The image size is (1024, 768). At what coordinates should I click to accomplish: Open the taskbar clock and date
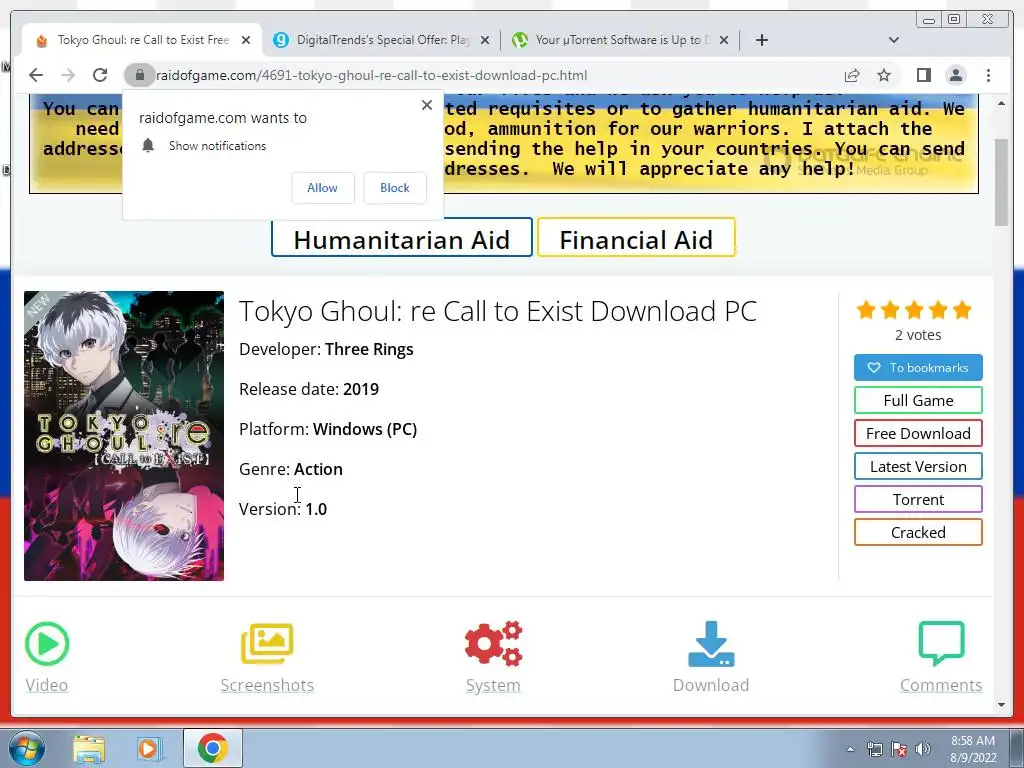pos(973,749)
